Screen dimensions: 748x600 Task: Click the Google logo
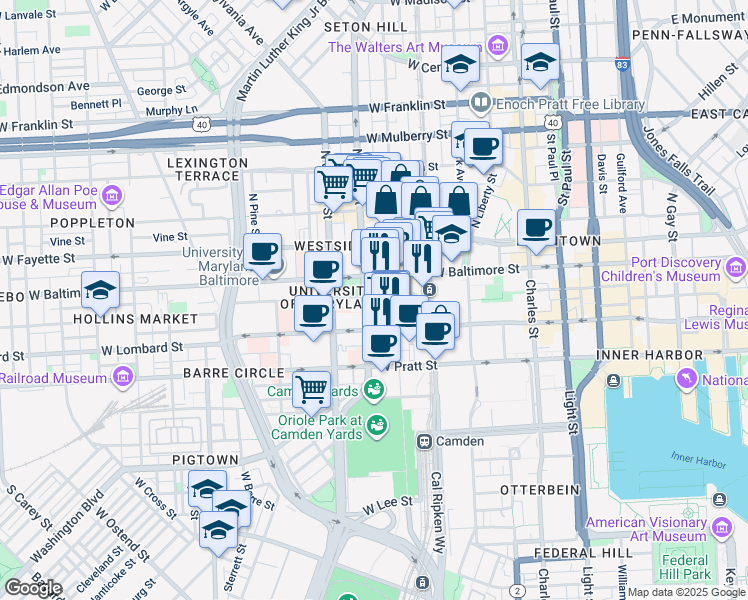(x=33, y=588)
